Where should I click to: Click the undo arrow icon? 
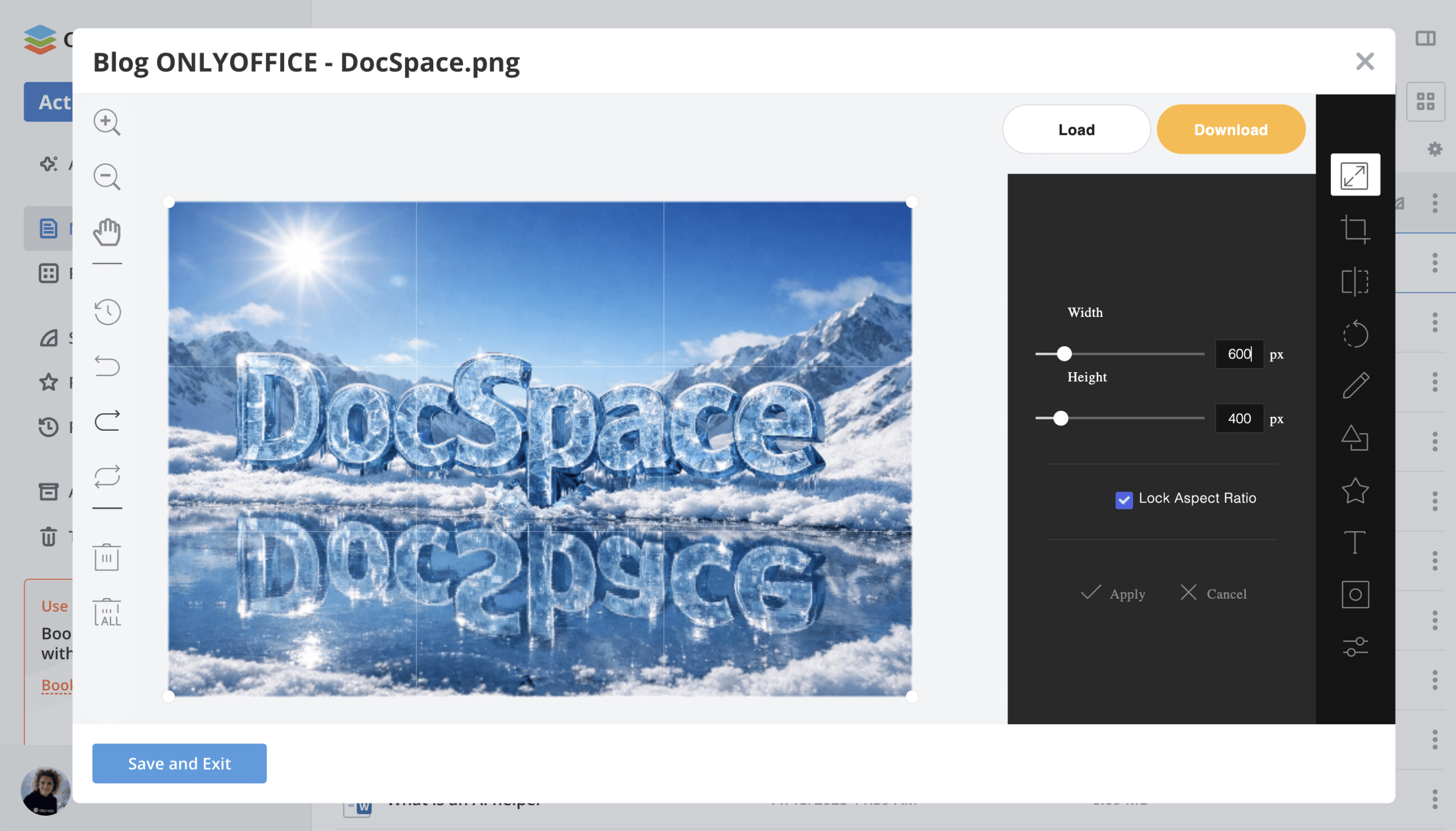107,366
